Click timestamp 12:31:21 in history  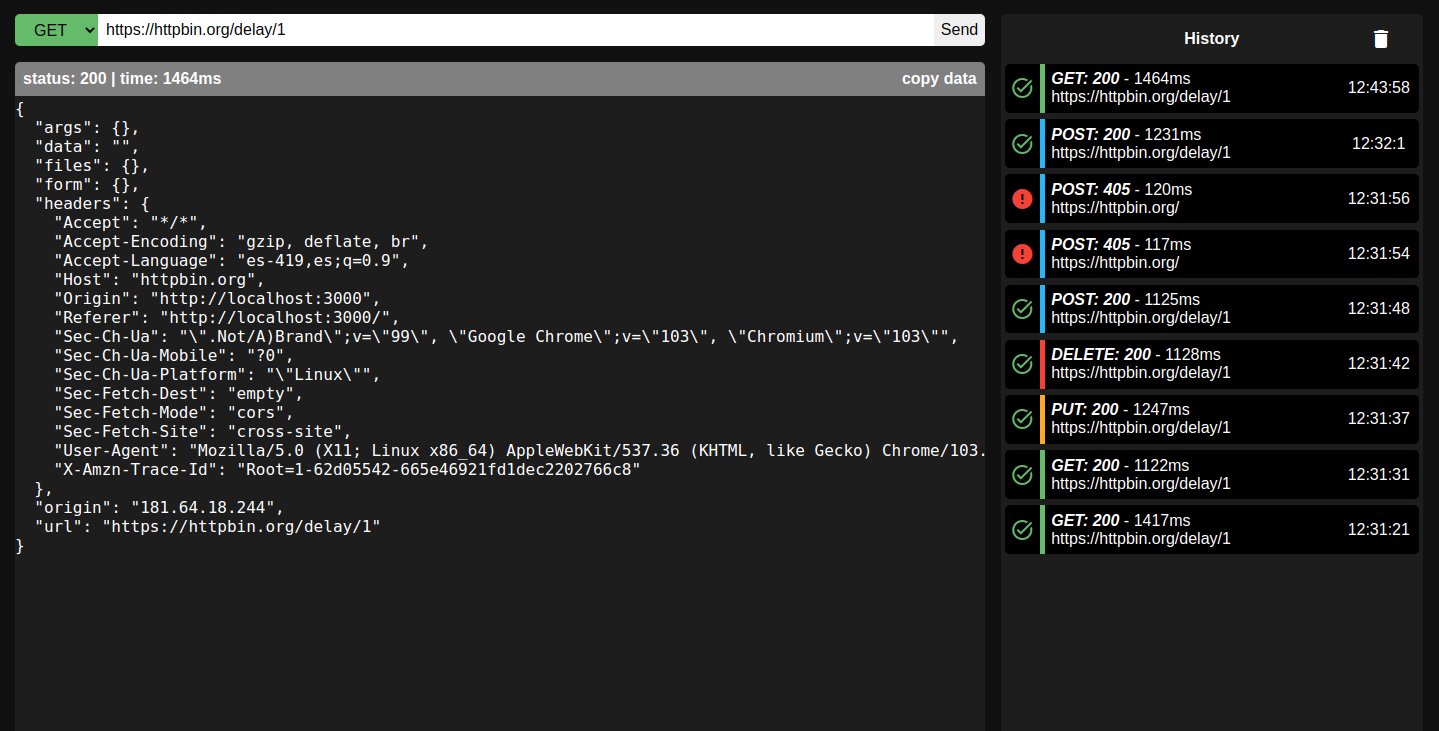pyautogui.click(x=1378, y=529)
